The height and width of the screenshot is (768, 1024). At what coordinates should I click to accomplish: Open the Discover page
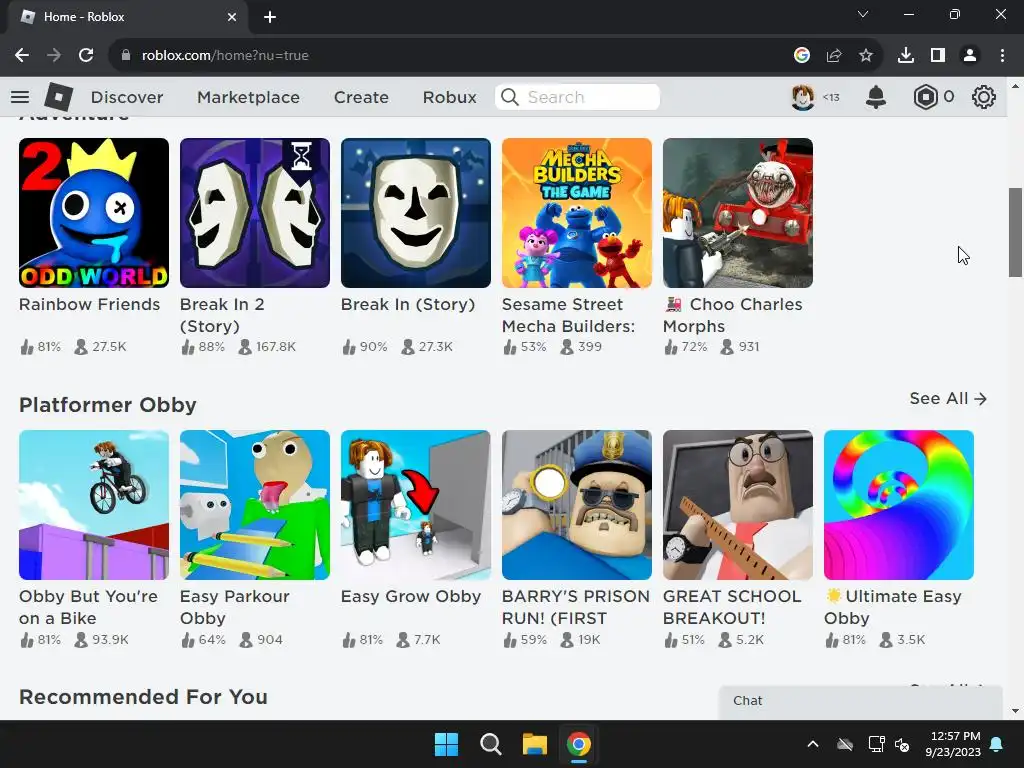(127, 97)
